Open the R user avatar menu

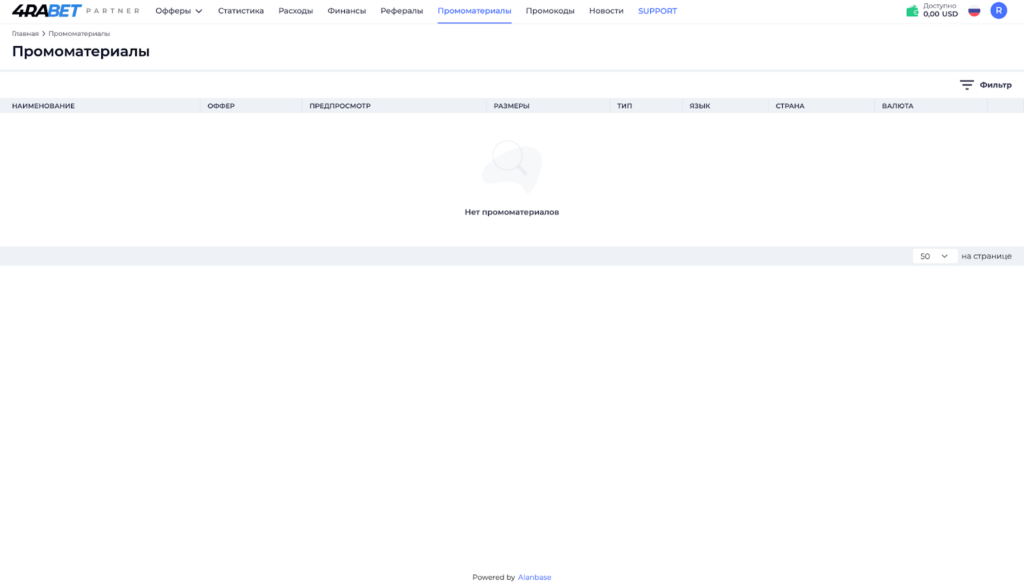(999, 10)
